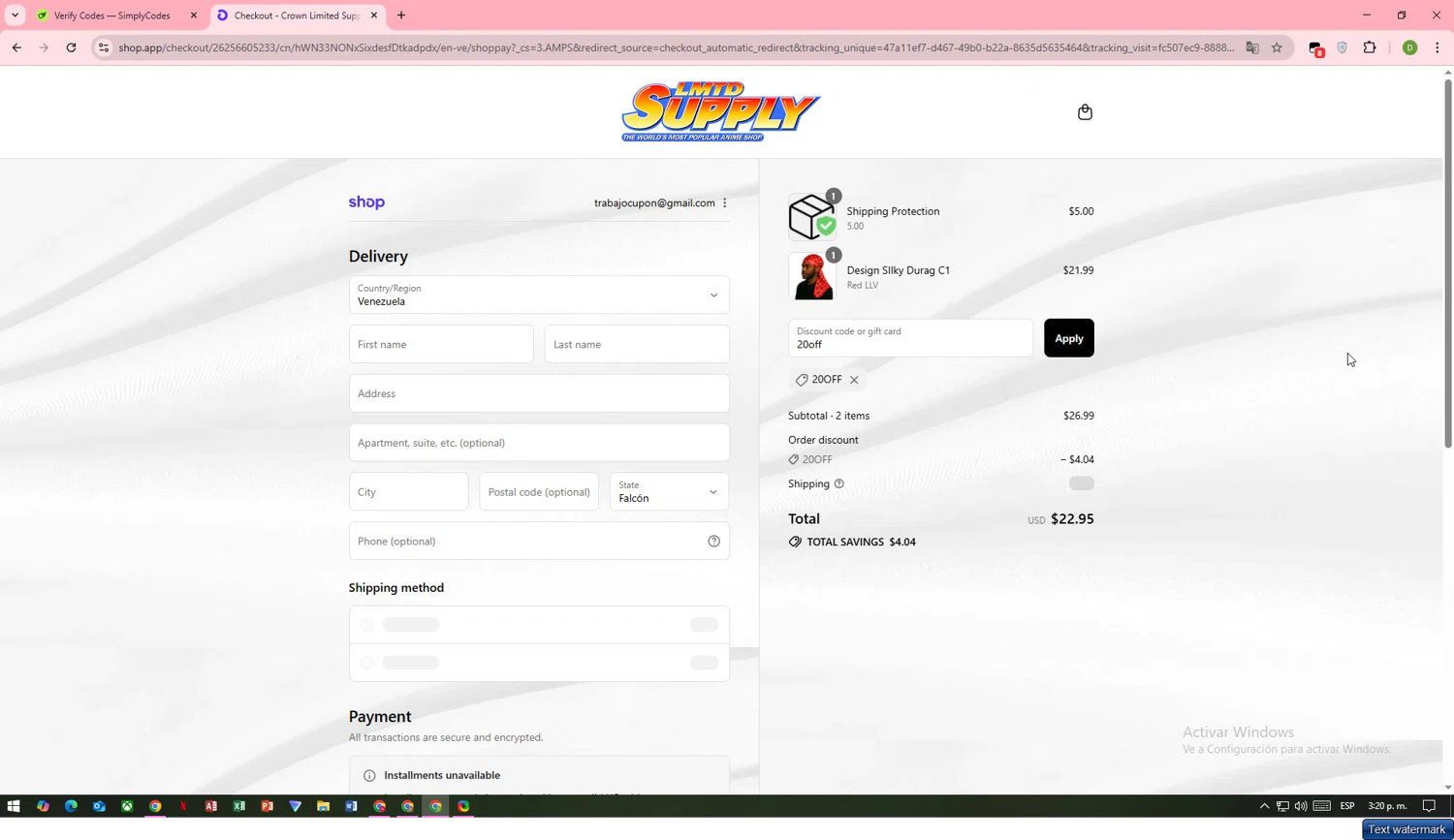
Task: Click the phone field help icon
Action: coord(713,542)
